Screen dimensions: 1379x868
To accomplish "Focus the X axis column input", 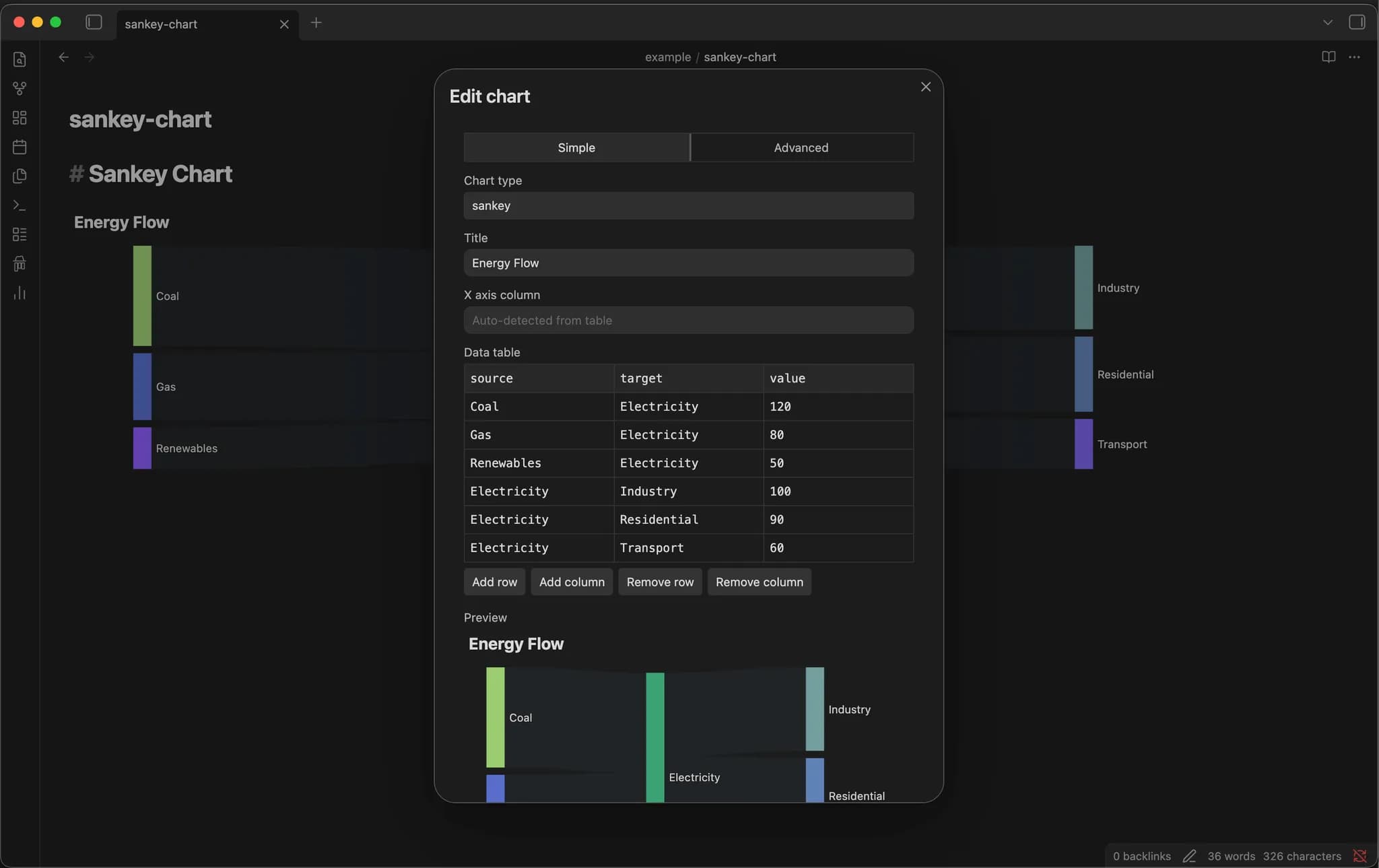I will point(689,321).
